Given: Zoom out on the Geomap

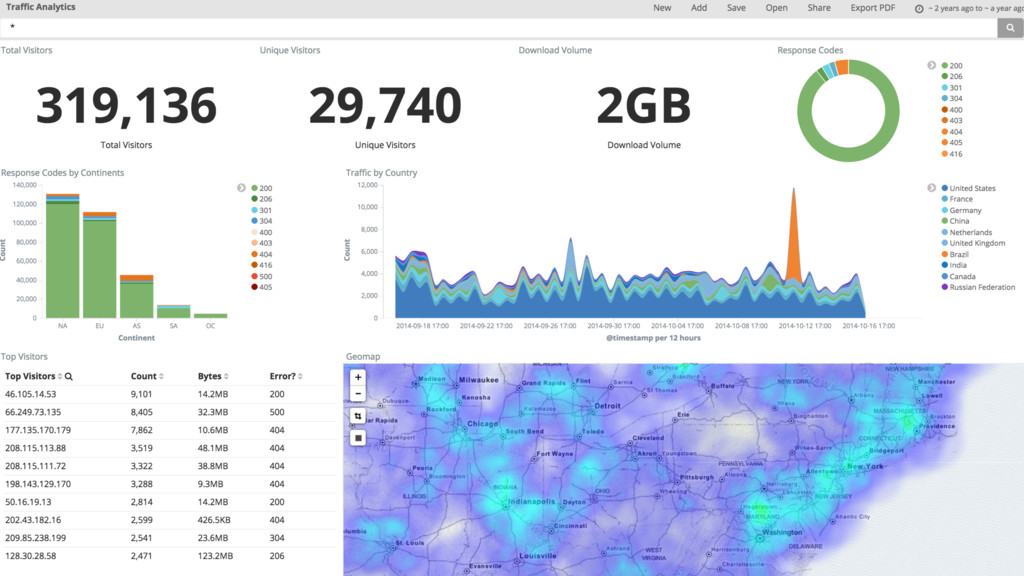Looking at the screenshot, I should [358, 394].
